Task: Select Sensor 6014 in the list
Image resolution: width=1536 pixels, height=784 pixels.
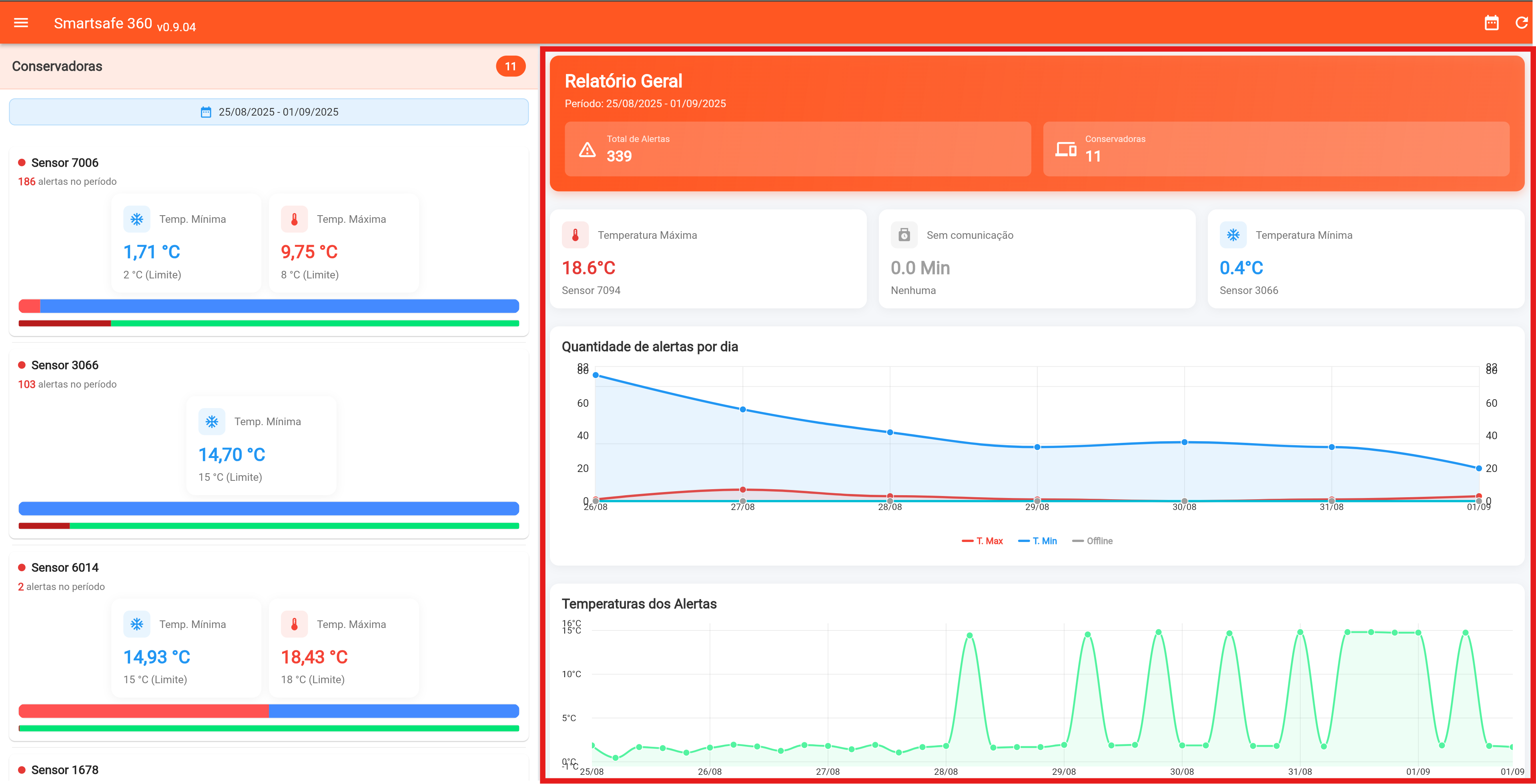Action: click(x=64, y=568)
